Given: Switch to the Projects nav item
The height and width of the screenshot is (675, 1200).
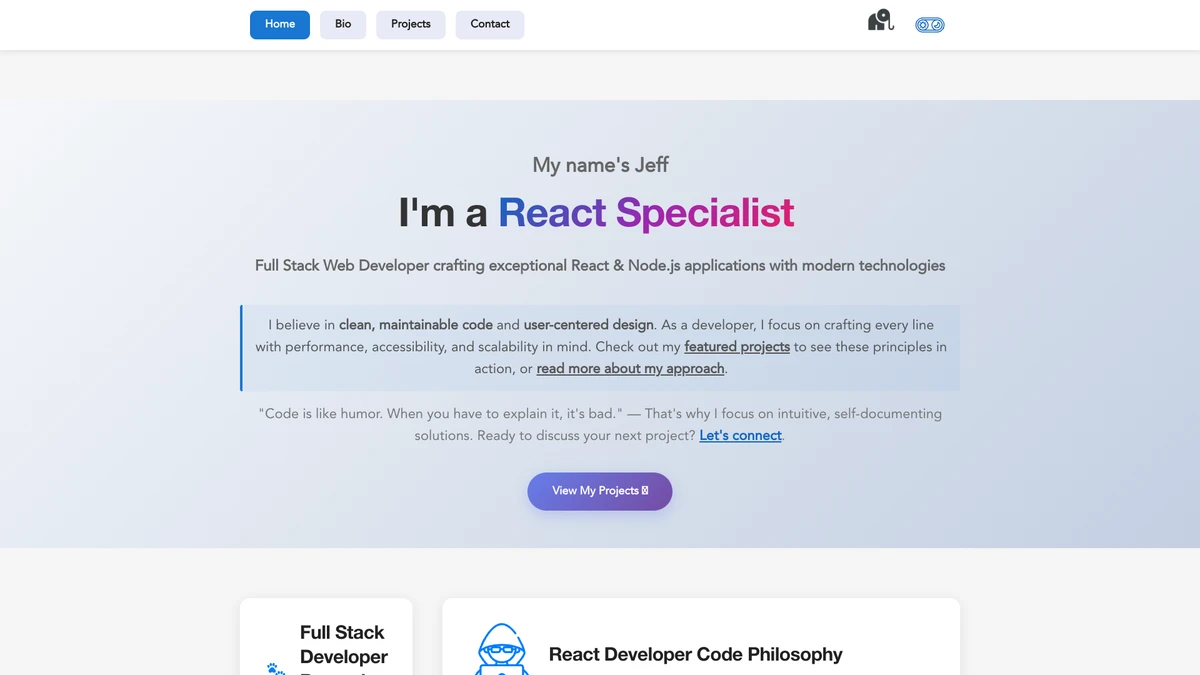Looking at the screenshot, I should [411, 24].
